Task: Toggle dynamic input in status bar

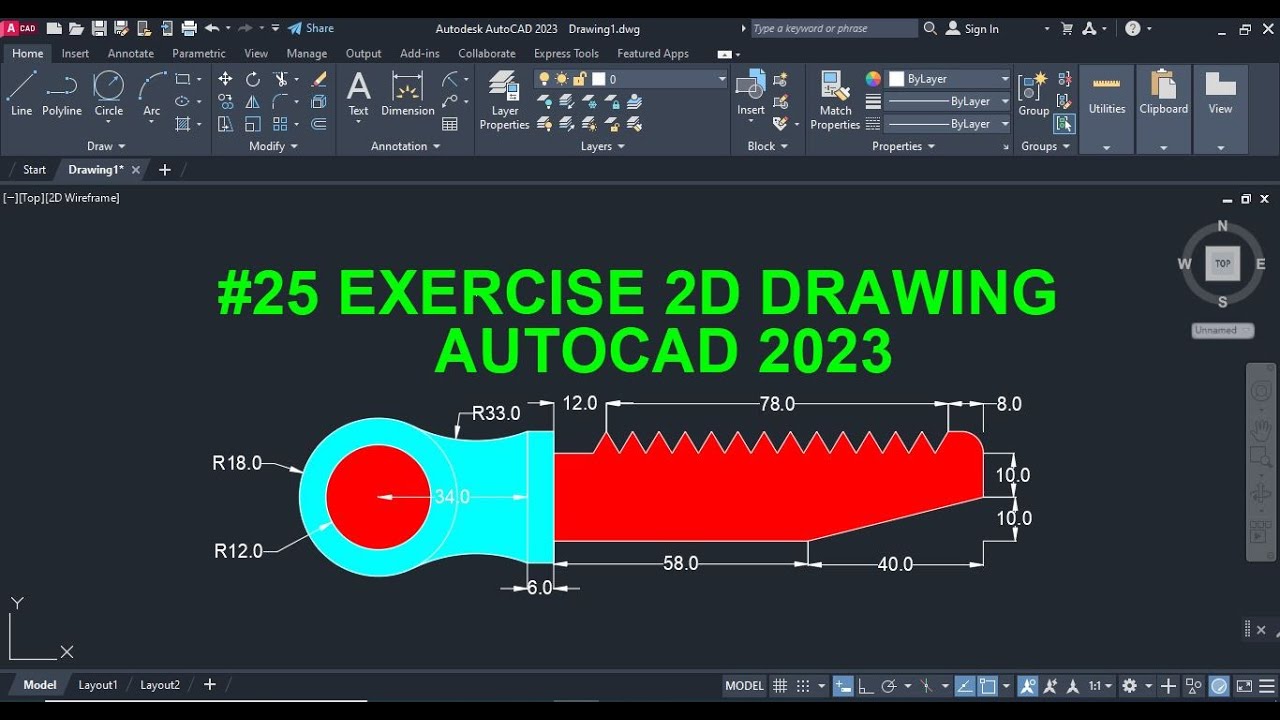Action: click(x=843, y=686)
